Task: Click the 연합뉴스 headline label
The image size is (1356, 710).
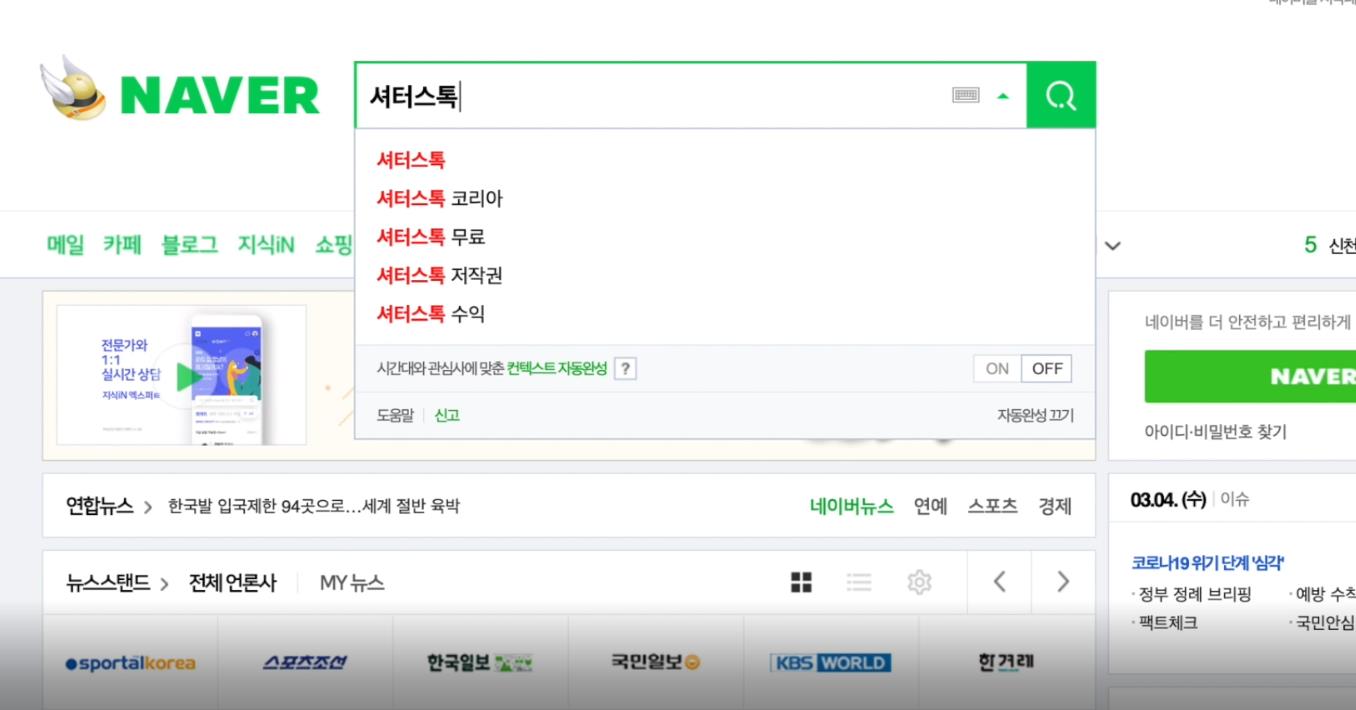Action: coord(100,506)
